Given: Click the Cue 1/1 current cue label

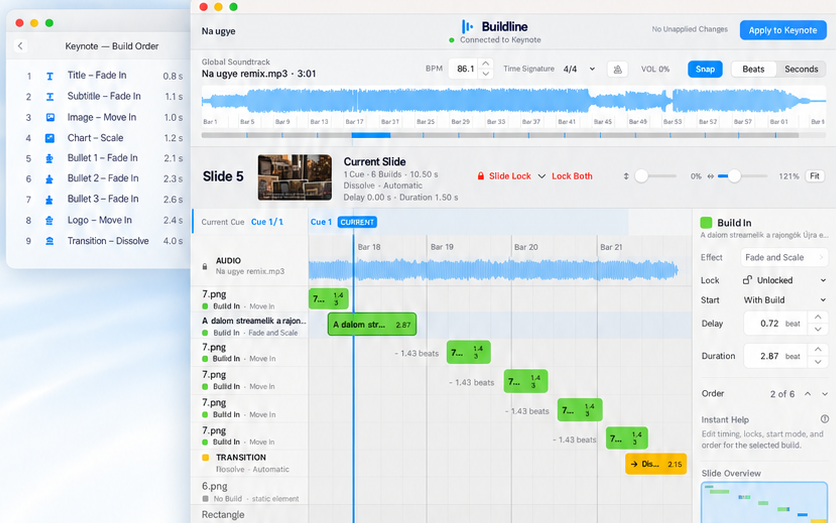Looking at the screenshot, I should click(x=267, y=222).
